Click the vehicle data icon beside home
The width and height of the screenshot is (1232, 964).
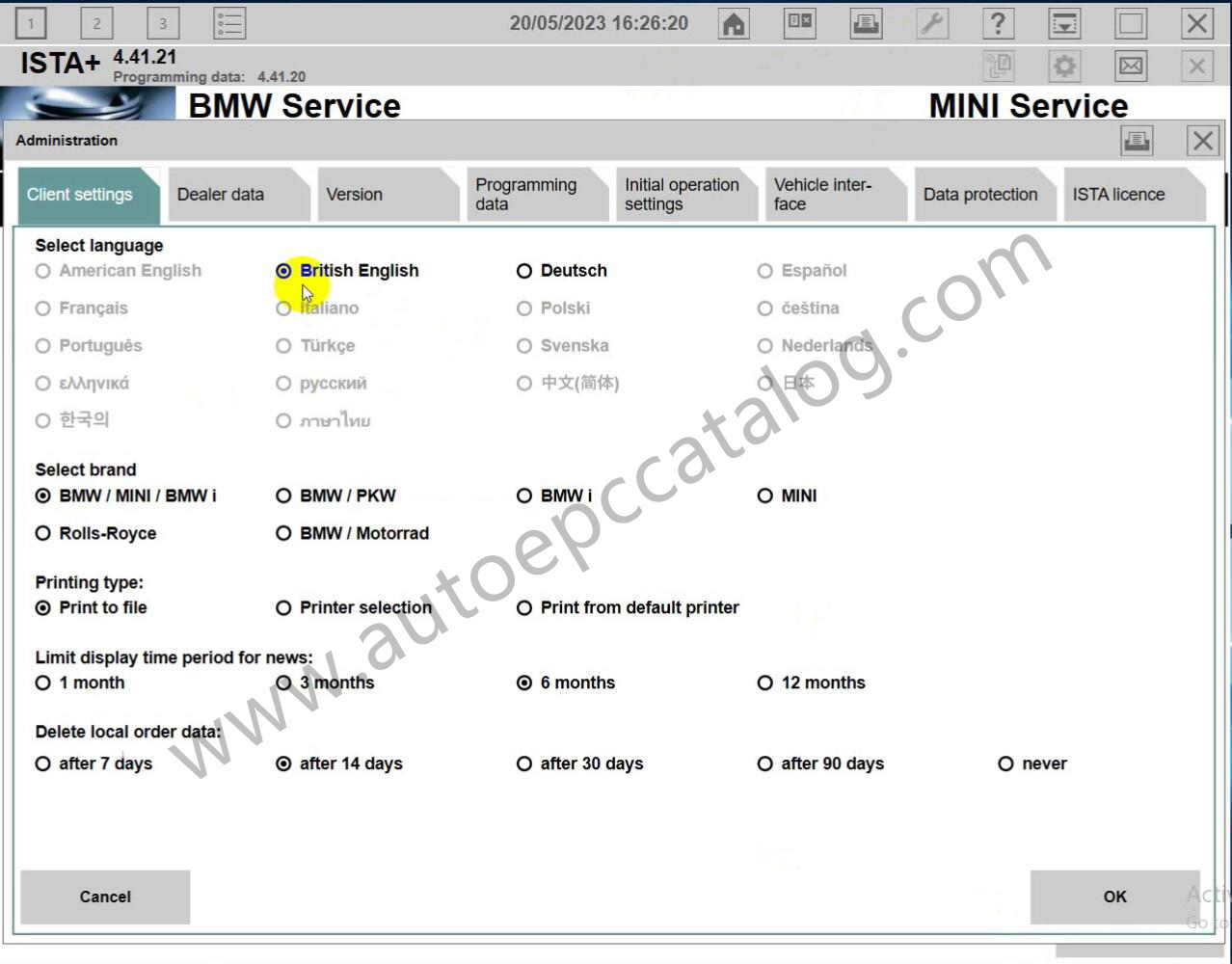800,23
